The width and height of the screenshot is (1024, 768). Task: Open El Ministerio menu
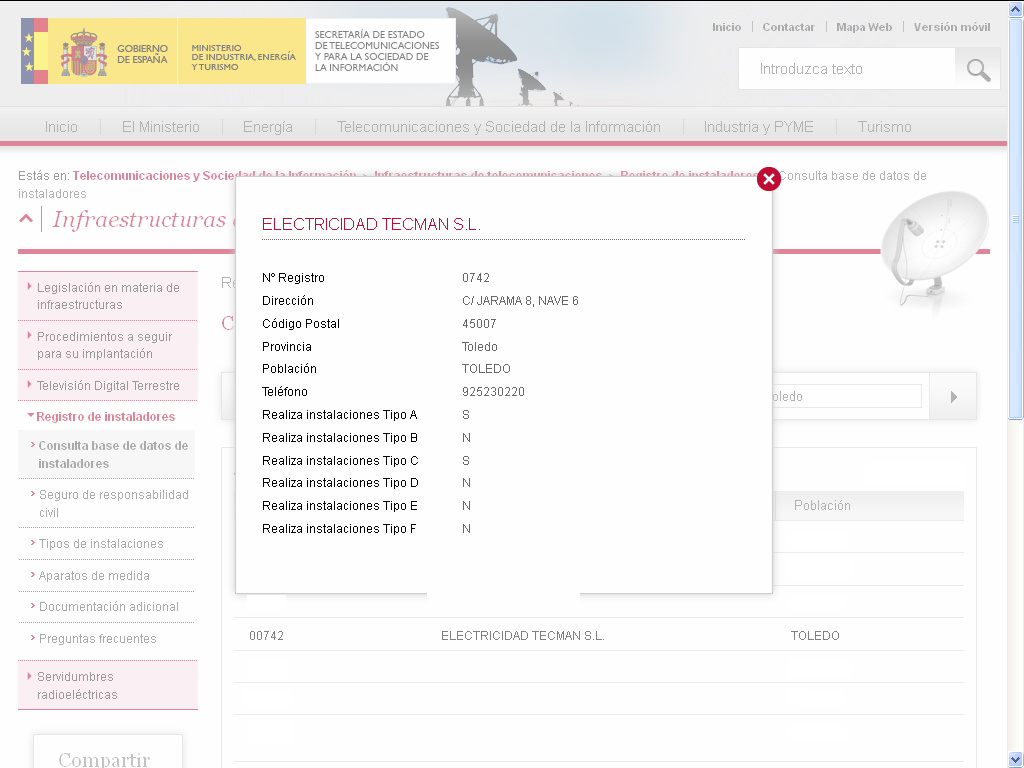click(161, 127)
